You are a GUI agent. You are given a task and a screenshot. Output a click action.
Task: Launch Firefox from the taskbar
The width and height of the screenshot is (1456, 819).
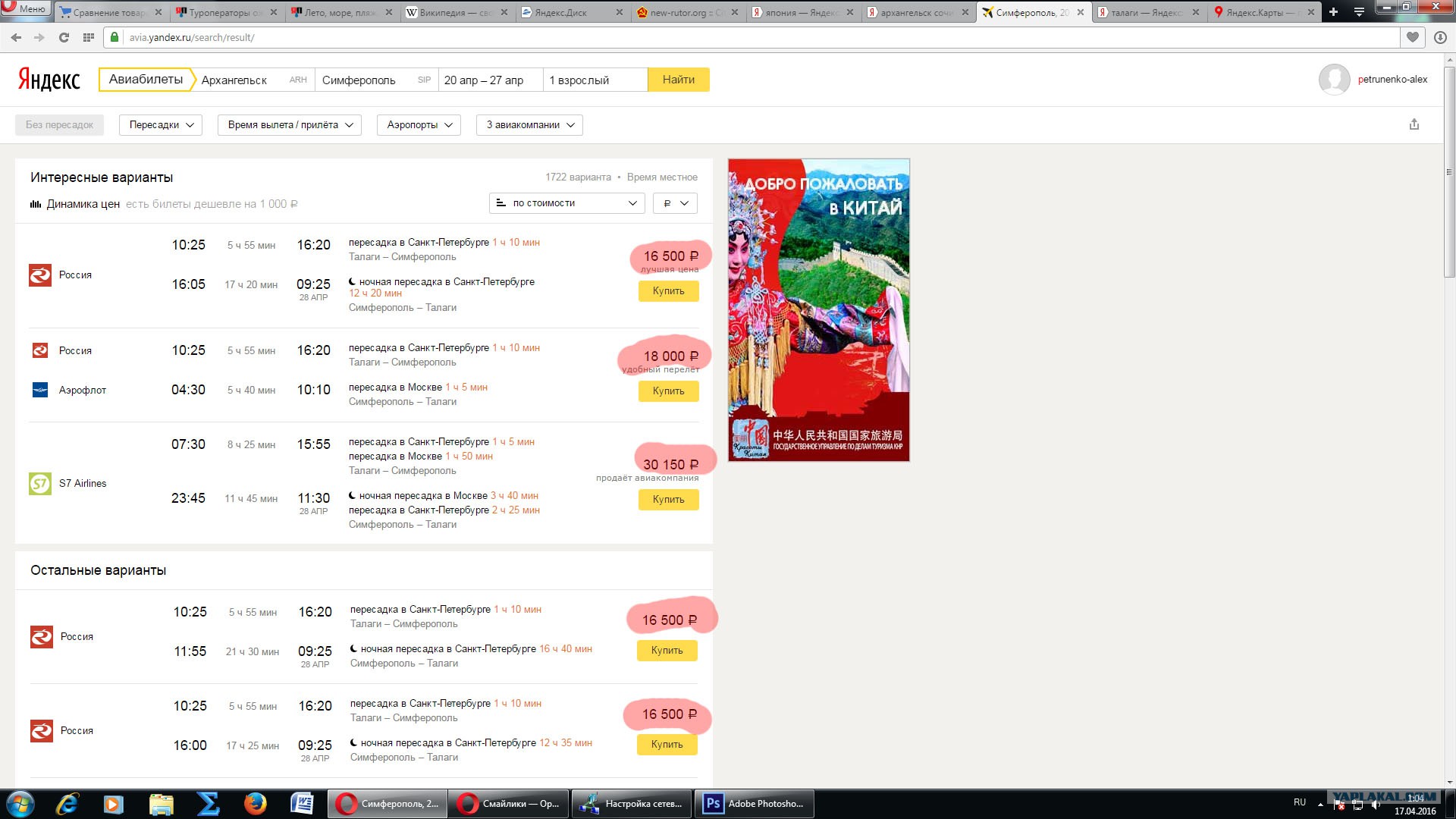255,804
